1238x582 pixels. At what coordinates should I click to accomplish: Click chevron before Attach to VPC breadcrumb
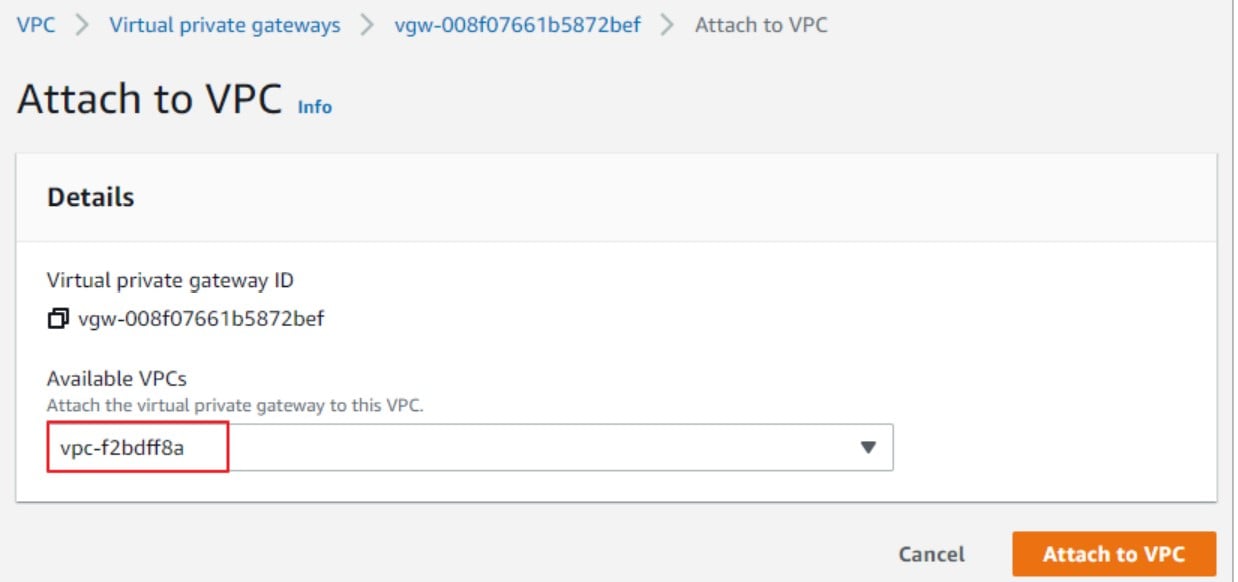click(668, 25)
